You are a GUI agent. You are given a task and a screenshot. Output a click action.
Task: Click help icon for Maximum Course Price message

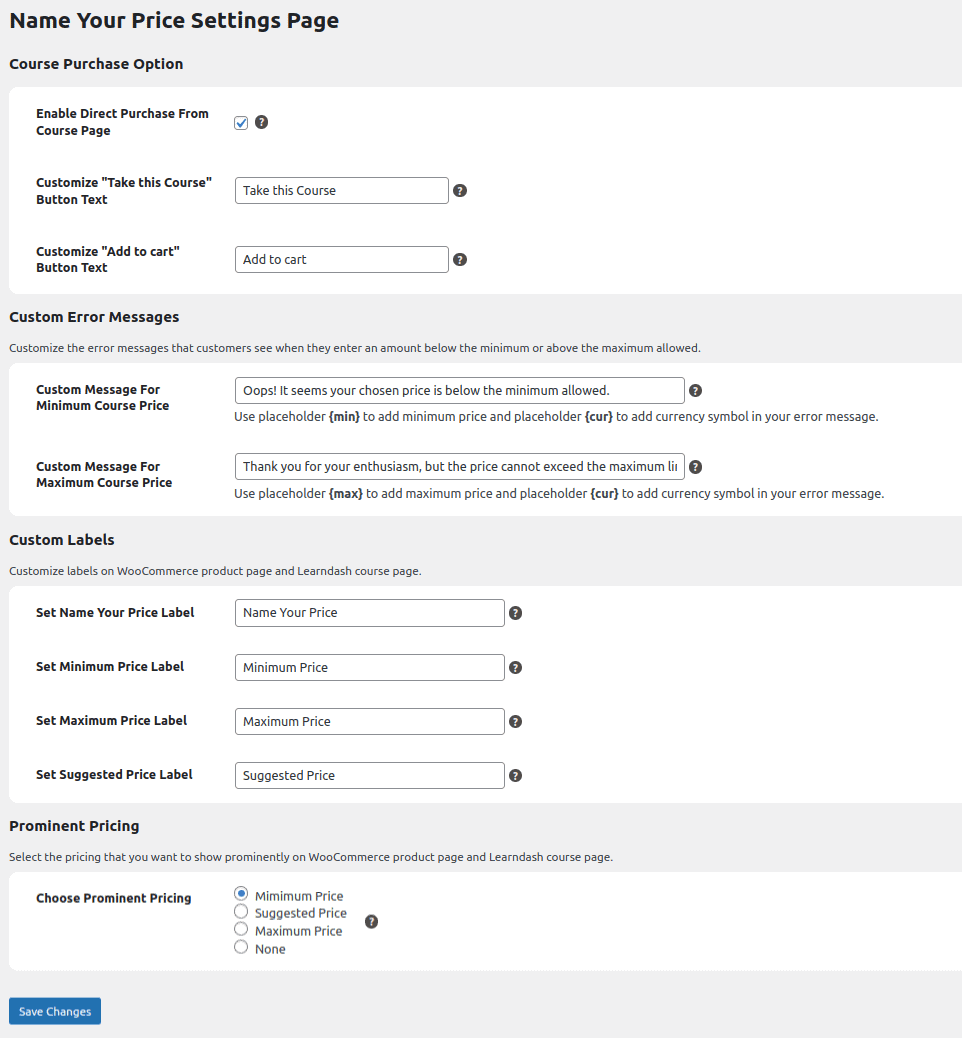coord(696,466)
